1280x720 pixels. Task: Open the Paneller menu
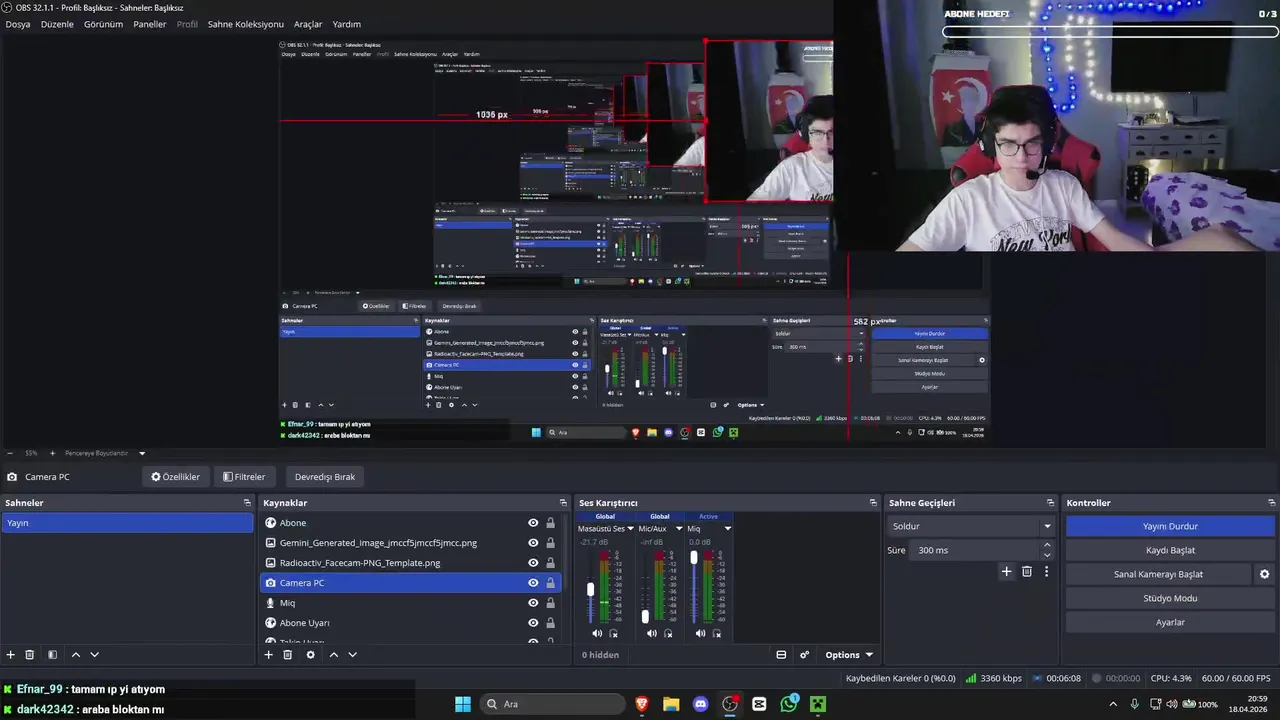(x=150, y=24)
